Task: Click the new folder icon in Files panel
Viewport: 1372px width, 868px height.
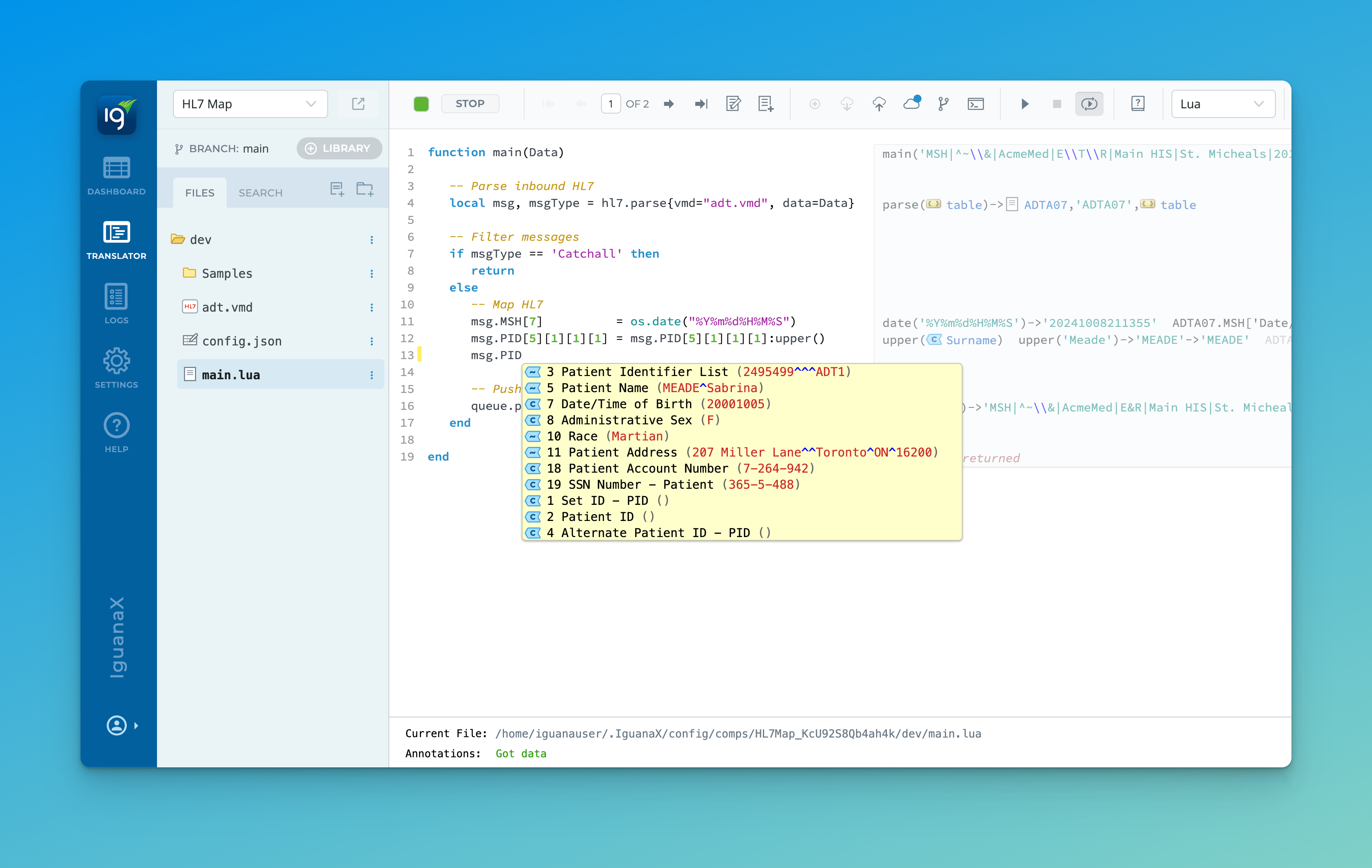Action: click(x=365, y=189)
